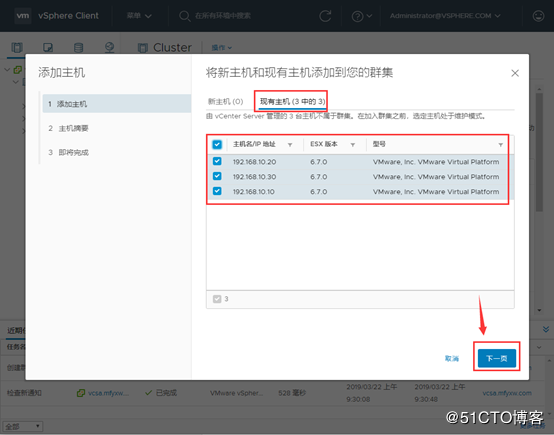The height and width of the screenshot is (435, 554).
Task: Click the footer selected-count checkbox
Action: coord(217,299)
